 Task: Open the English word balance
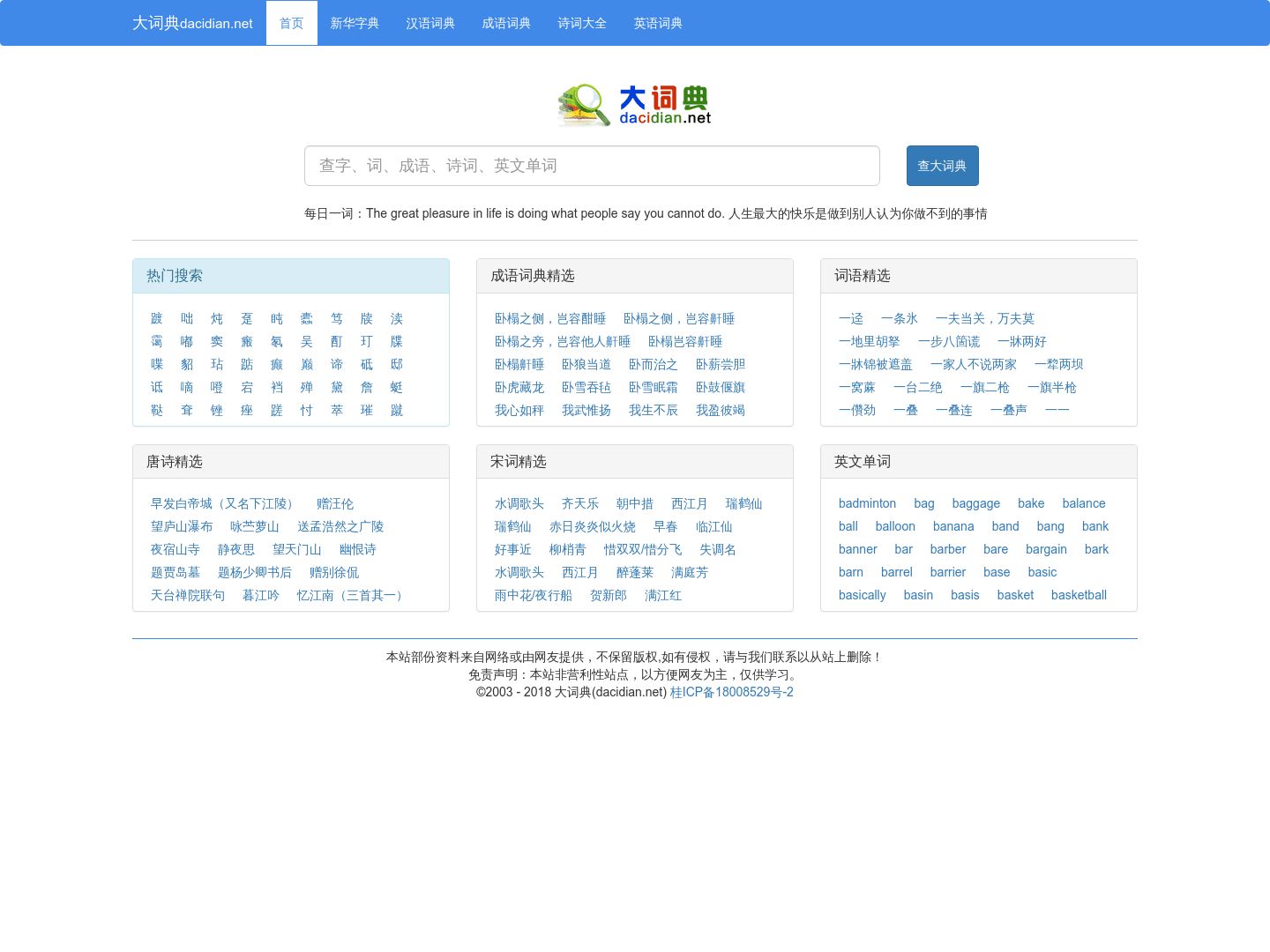(1084, 503)
